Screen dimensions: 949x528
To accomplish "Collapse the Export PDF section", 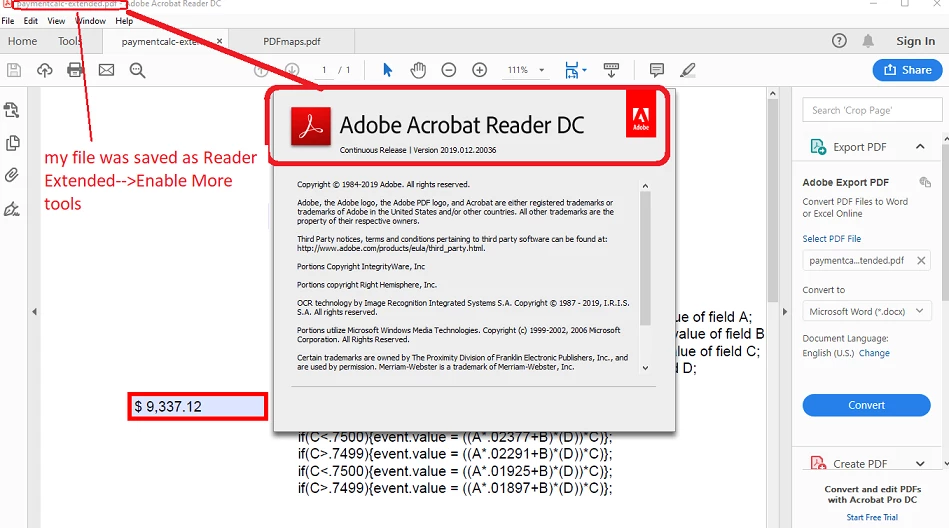I will click(920, 147).
